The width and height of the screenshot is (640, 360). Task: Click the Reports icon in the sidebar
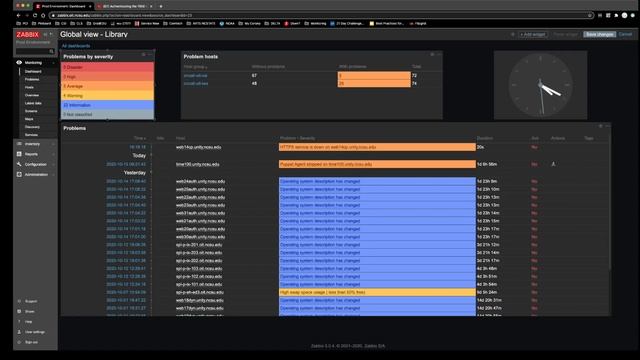tap(19, 154)
